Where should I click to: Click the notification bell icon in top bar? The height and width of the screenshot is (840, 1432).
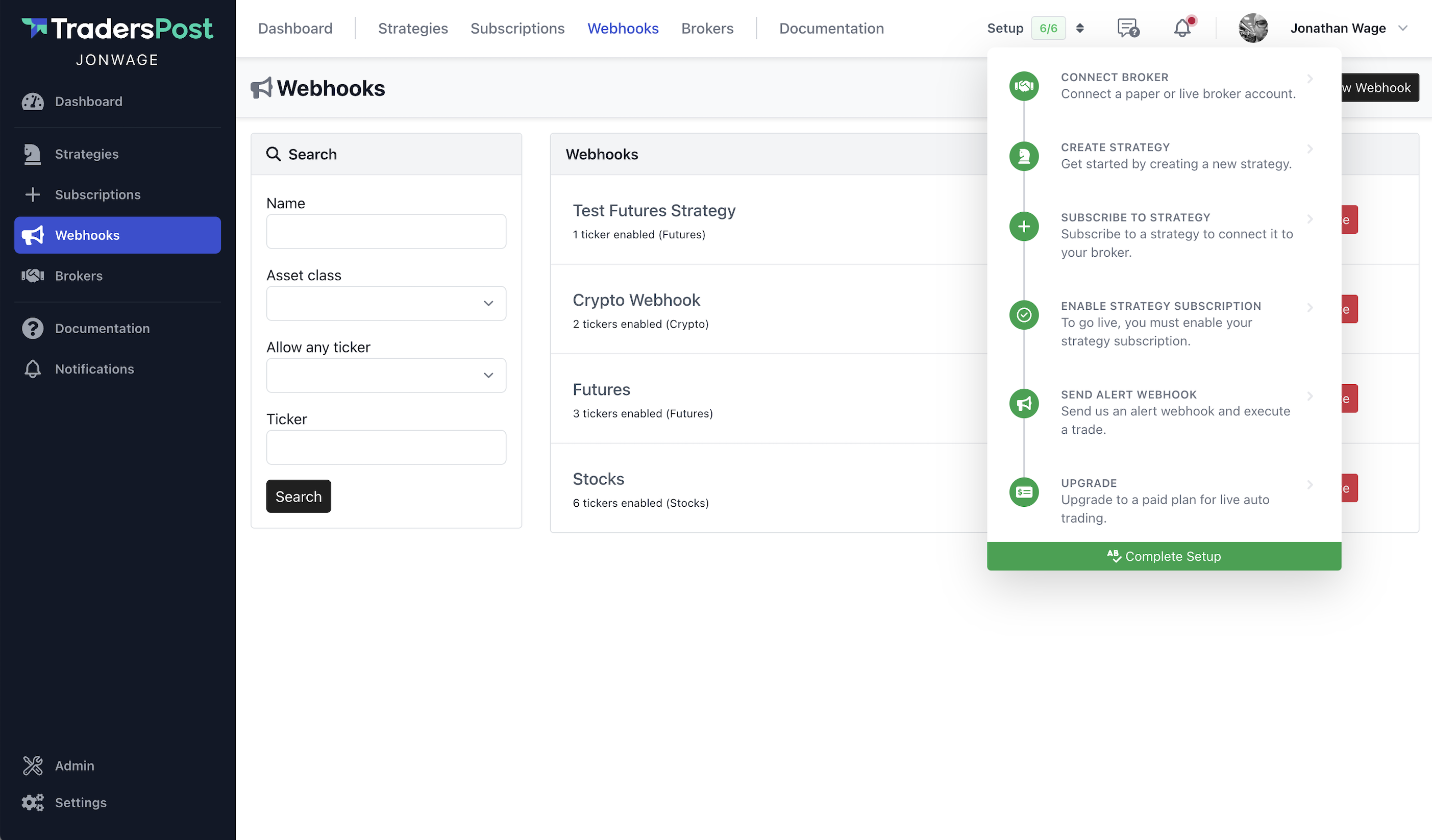click(x=1182, y=28)
